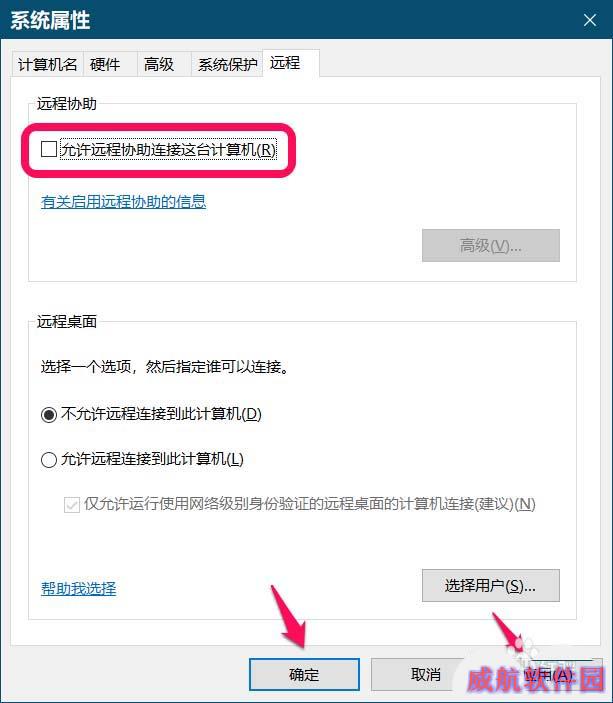Viewport: 613px width, 703px height.
Task: Click the 远程桌面 group label
Action: coord(67,321)
